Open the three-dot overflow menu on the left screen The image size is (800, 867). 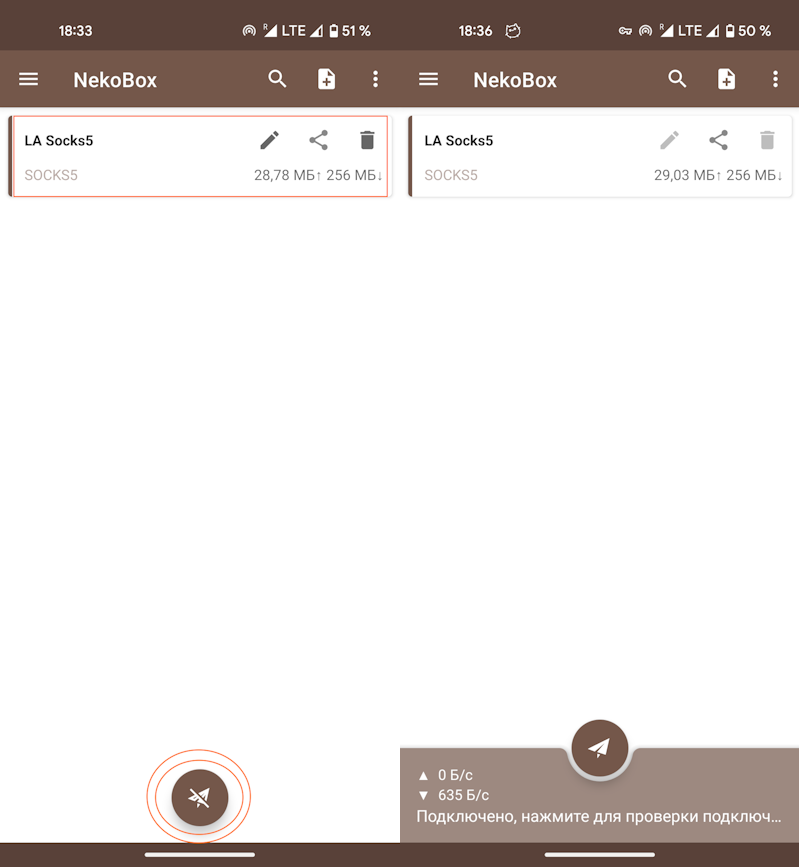[375, 80]
